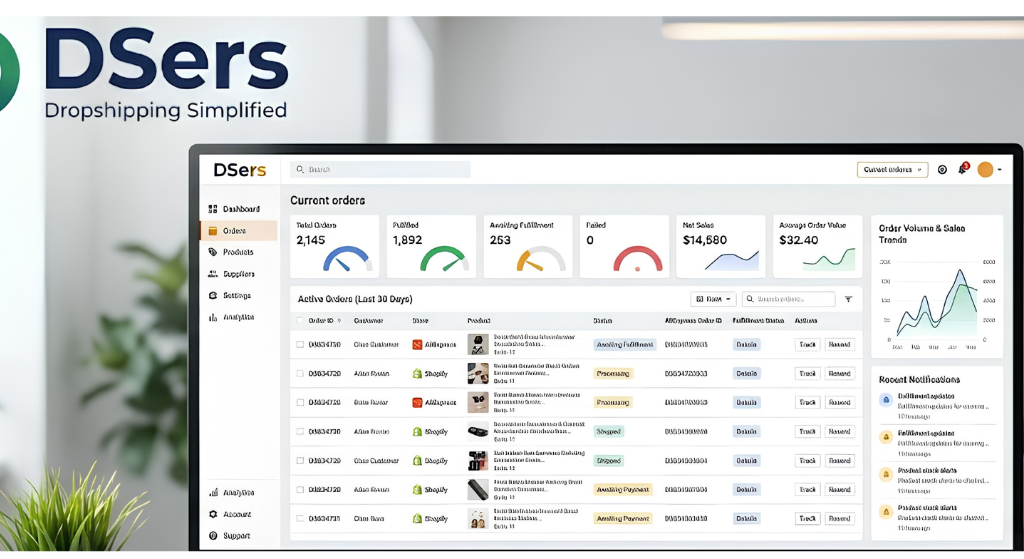
Task: Open the notifications bell with red badge
Action: click(963, 168)
